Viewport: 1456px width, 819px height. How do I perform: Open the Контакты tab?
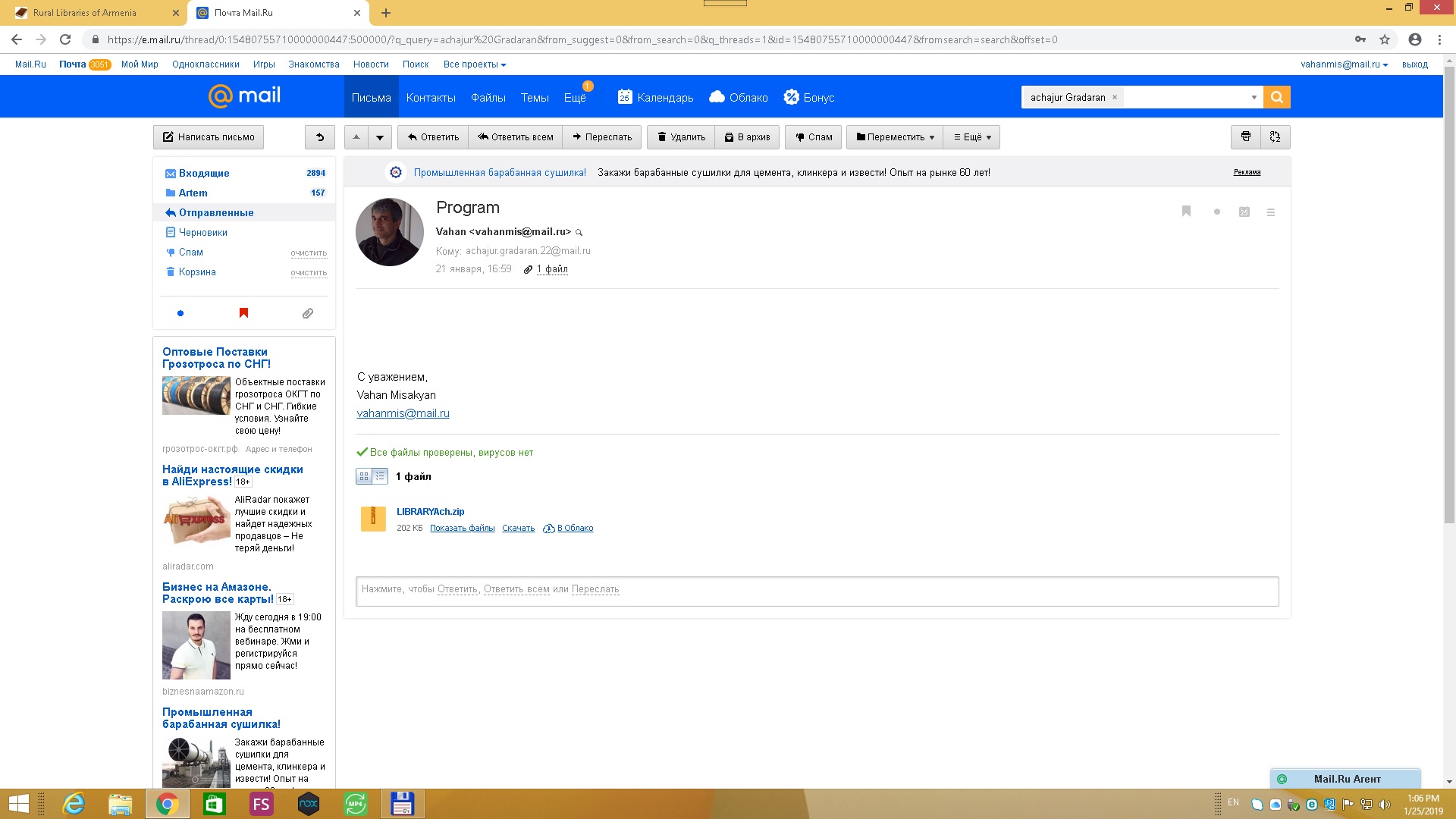click(431, 98)
